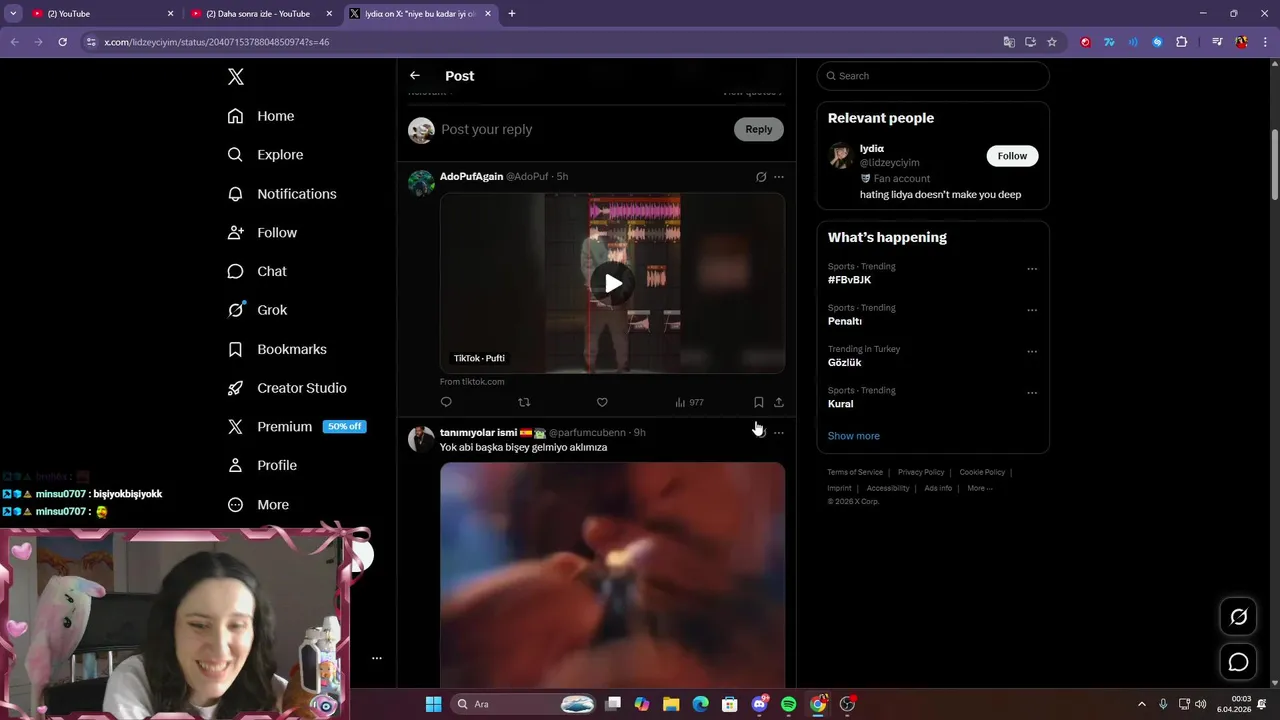Open Creator Studio in the sidebar
Screen dimensions: 1280x720
point(287,388)
